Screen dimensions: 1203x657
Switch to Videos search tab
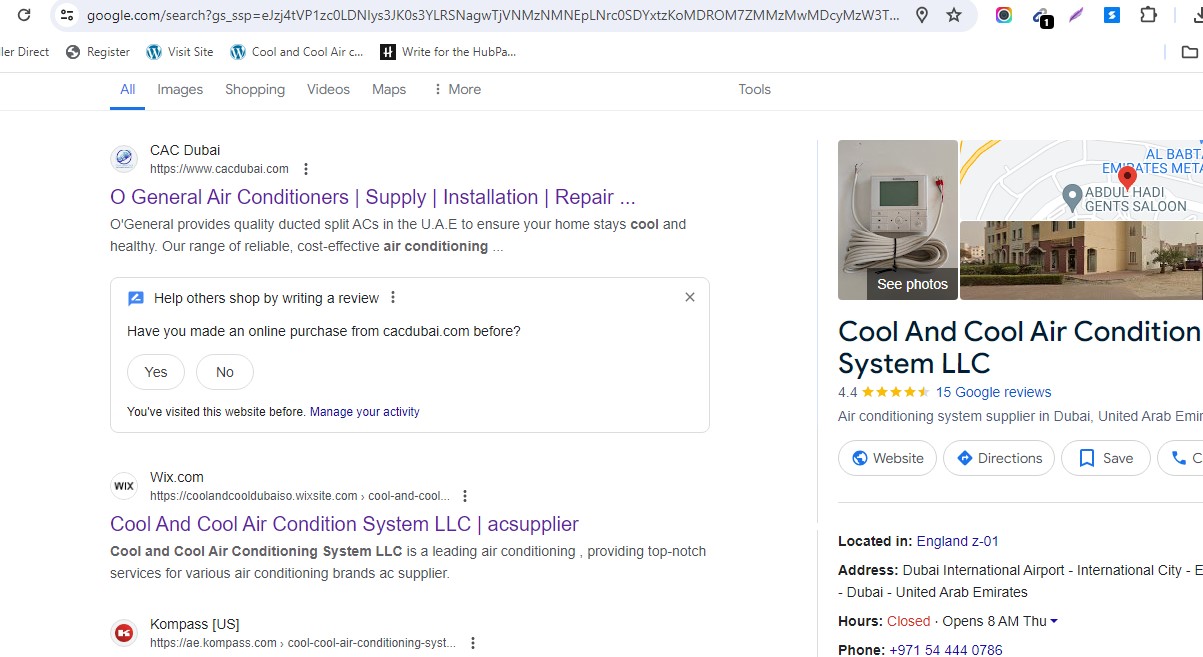point(328,89)
